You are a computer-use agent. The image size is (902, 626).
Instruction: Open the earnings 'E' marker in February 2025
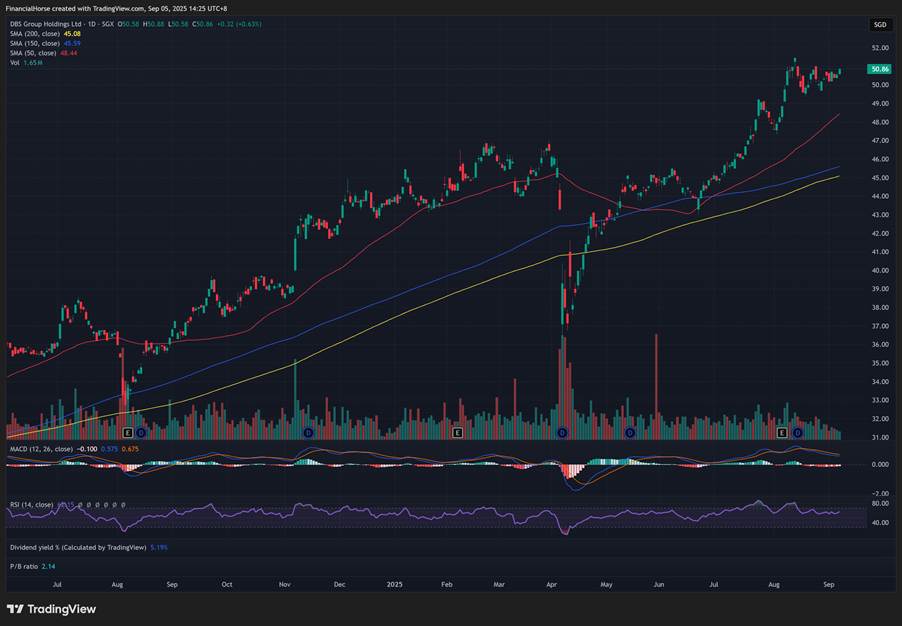pos(457,432)
